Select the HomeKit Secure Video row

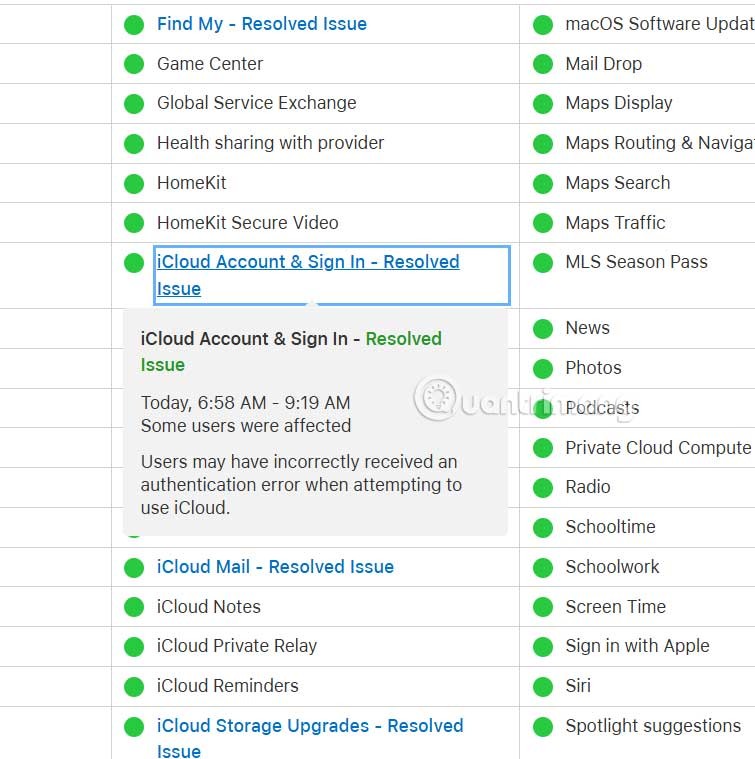pyautogui.click(x=247, y=223)
